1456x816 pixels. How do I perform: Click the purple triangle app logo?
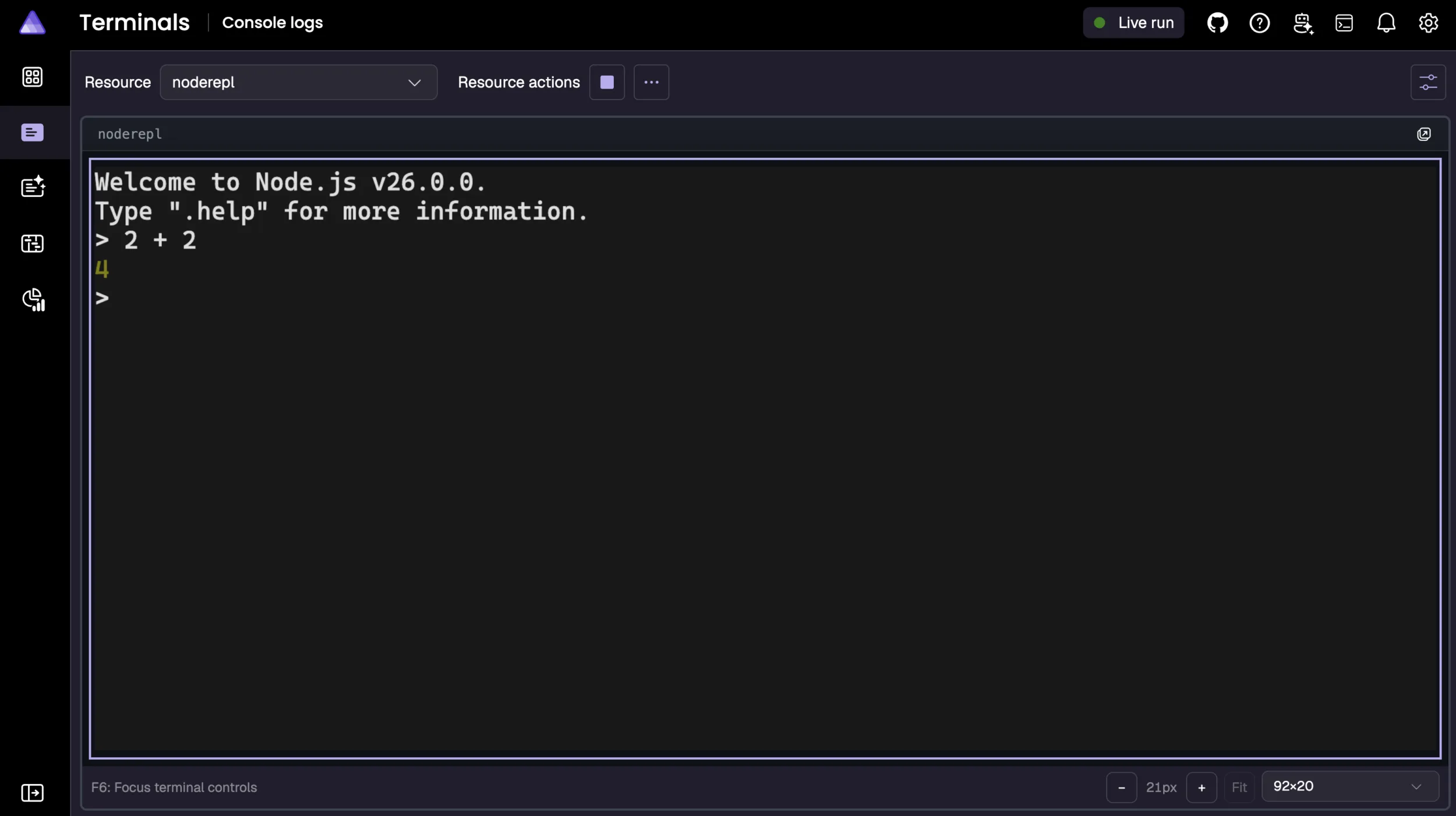(32, 23)
